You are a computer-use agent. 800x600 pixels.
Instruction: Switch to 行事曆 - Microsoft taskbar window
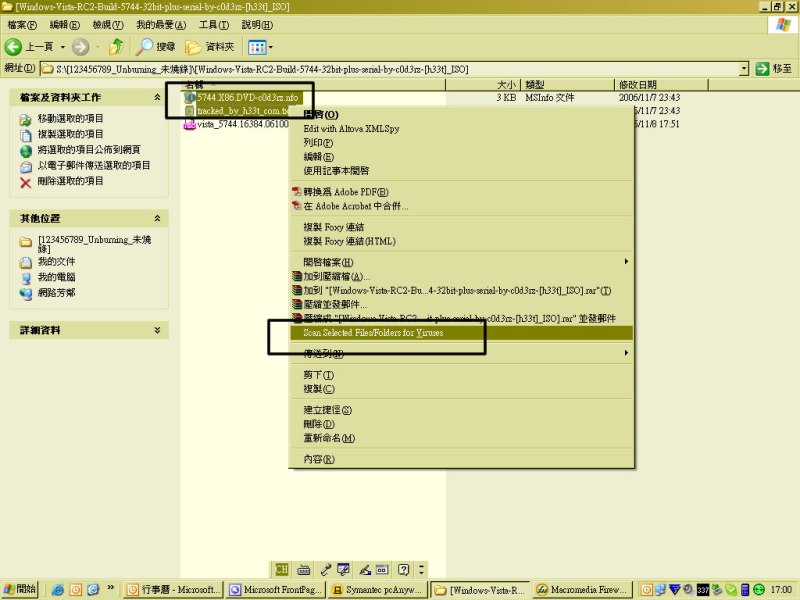pyautogui.click(x=174, y=590)
